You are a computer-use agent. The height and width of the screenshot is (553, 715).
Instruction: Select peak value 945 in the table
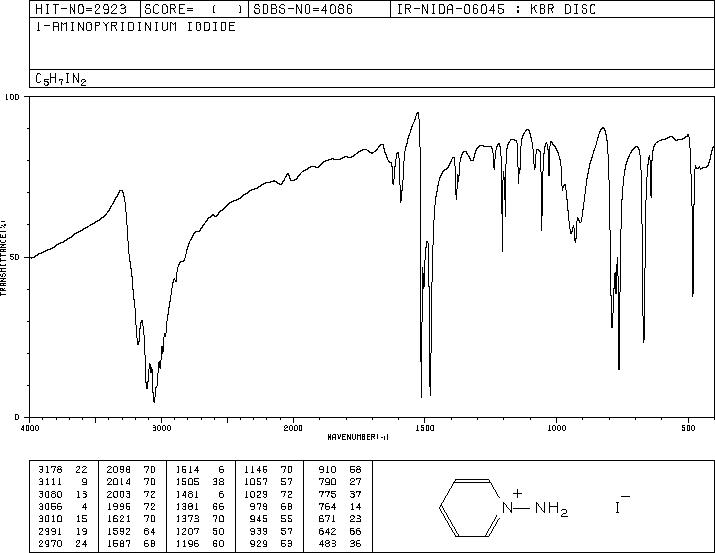tap(259, 519)
